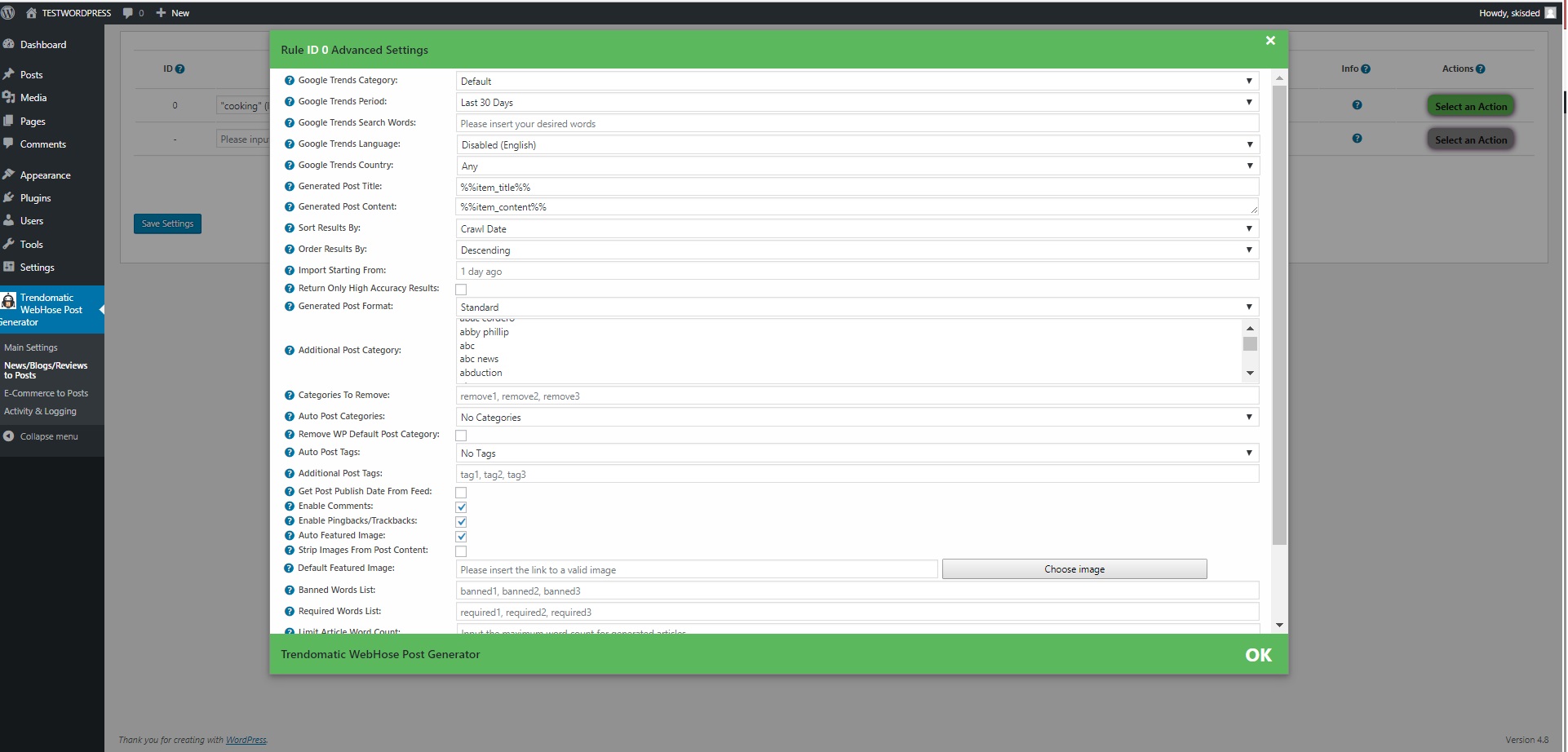Uncheck Enable Pingbacks/Trackbacks checkbox

click(x=461, y=522)
